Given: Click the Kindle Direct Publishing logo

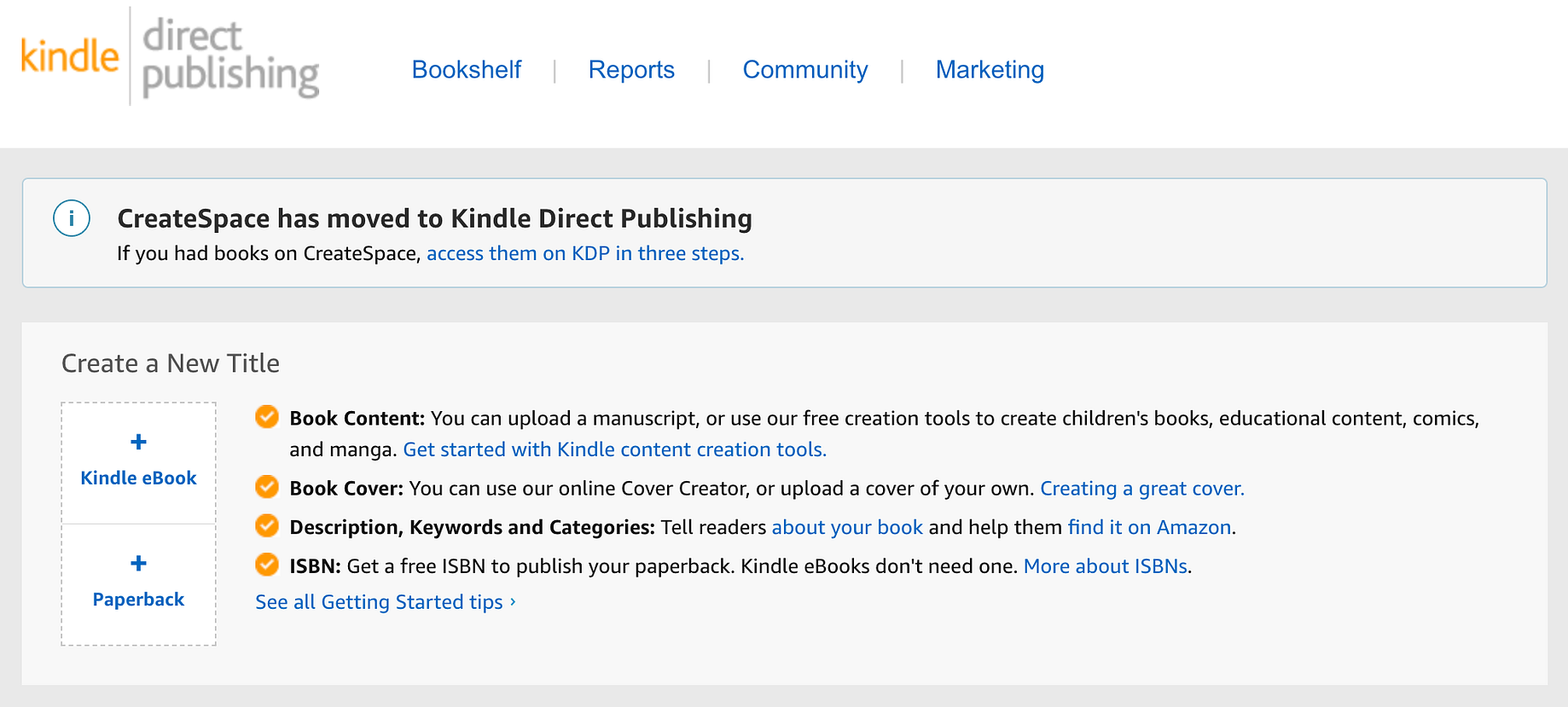Looking at the screenshot, I should [x=170, y=57].
